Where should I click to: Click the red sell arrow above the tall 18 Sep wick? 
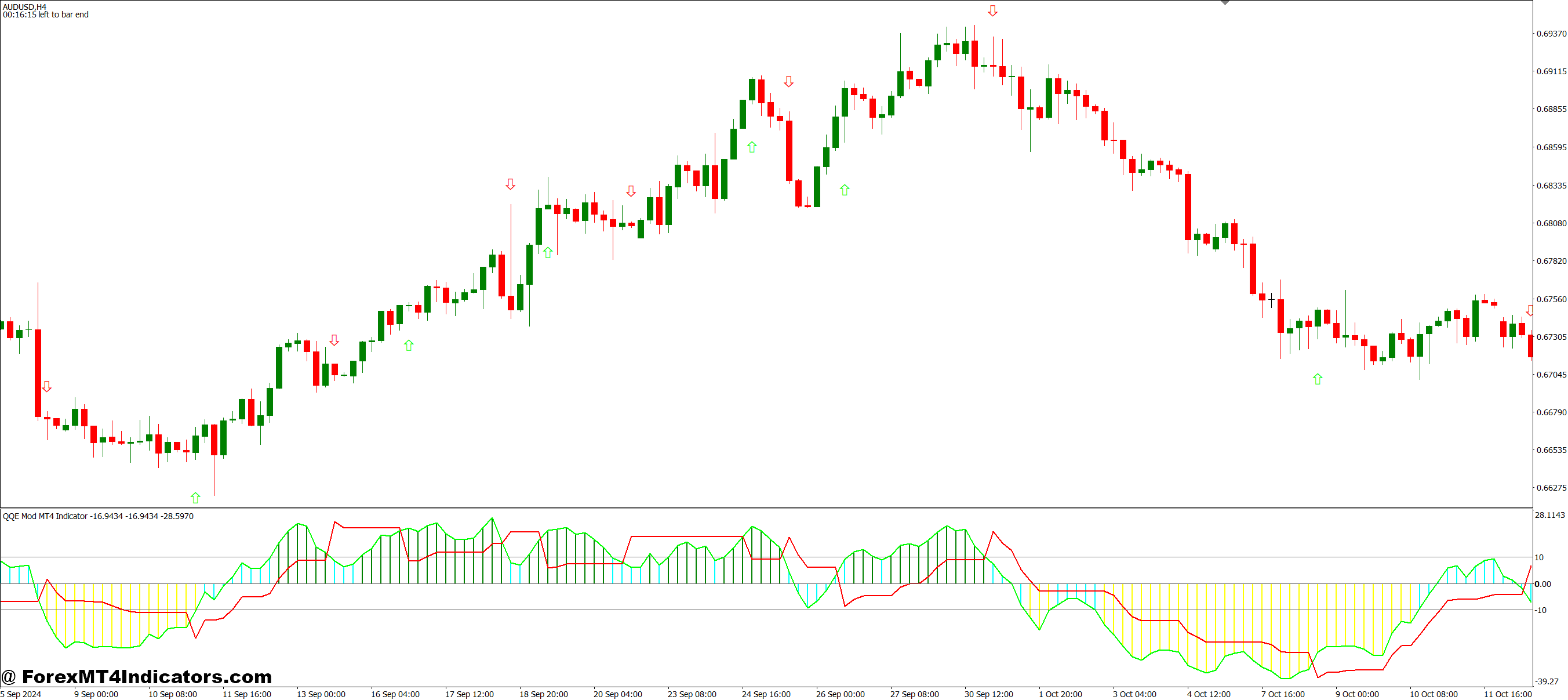510,184
